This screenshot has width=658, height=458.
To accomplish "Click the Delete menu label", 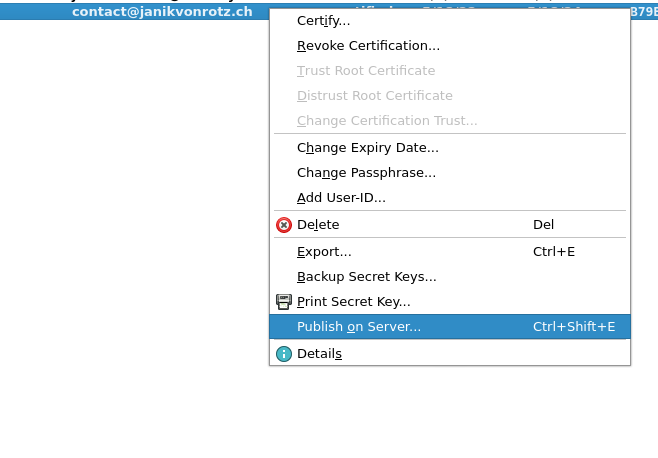I will click(318, 225).
